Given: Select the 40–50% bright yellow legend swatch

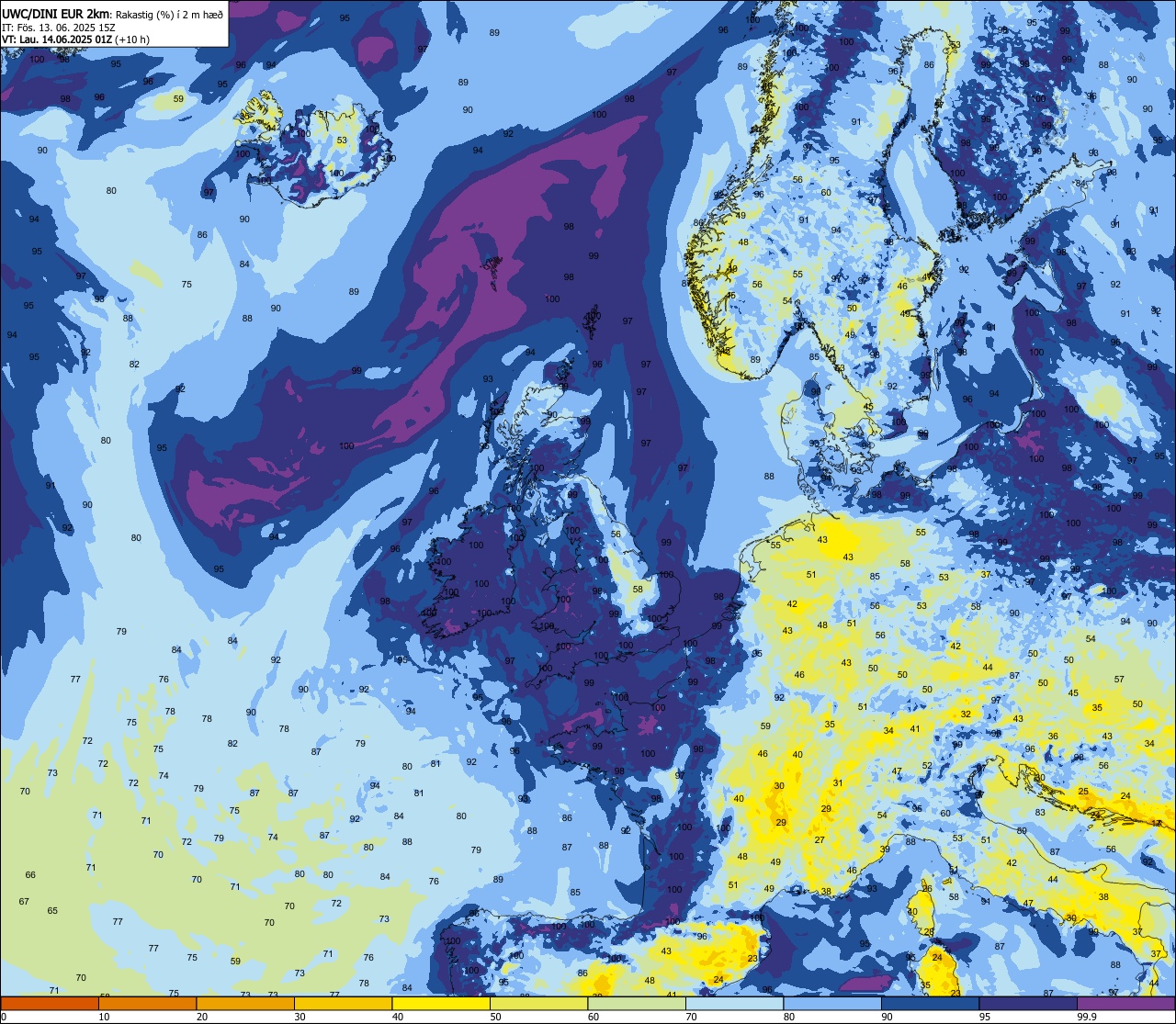Looking at the screenshot, I should coord(441,1004).
